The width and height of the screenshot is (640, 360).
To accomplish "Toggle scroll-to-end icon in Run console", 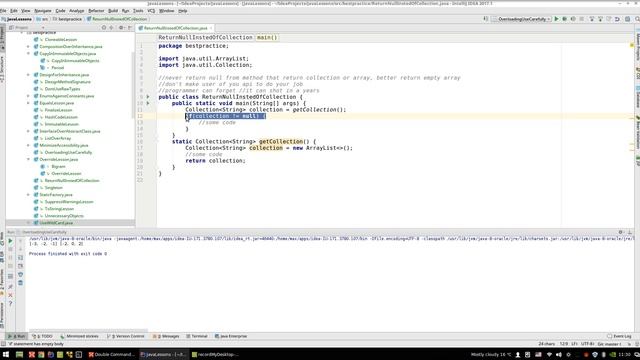I will (20, 266).
